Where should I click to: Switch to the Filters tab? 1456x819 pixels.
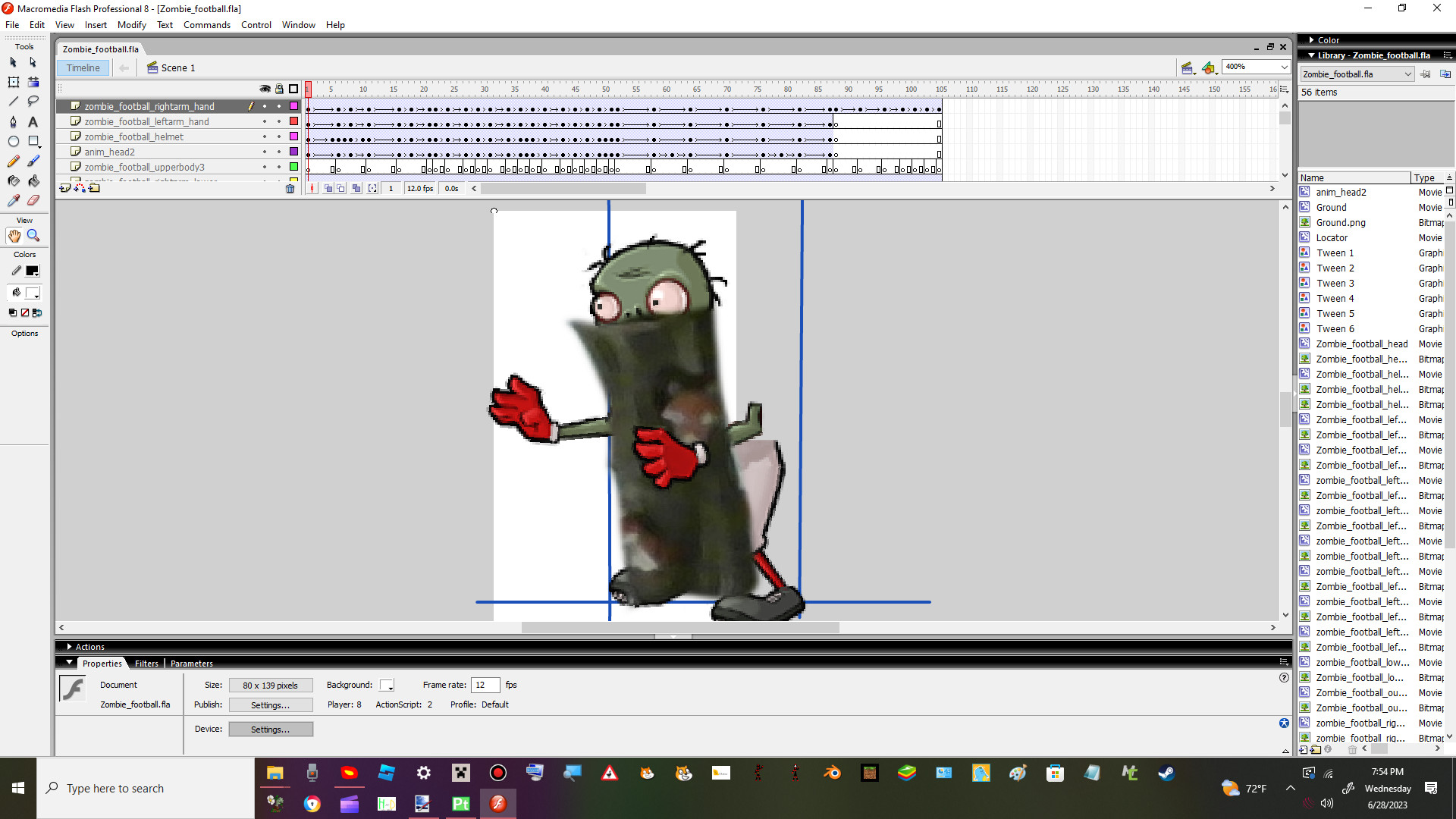click(146, 663)
